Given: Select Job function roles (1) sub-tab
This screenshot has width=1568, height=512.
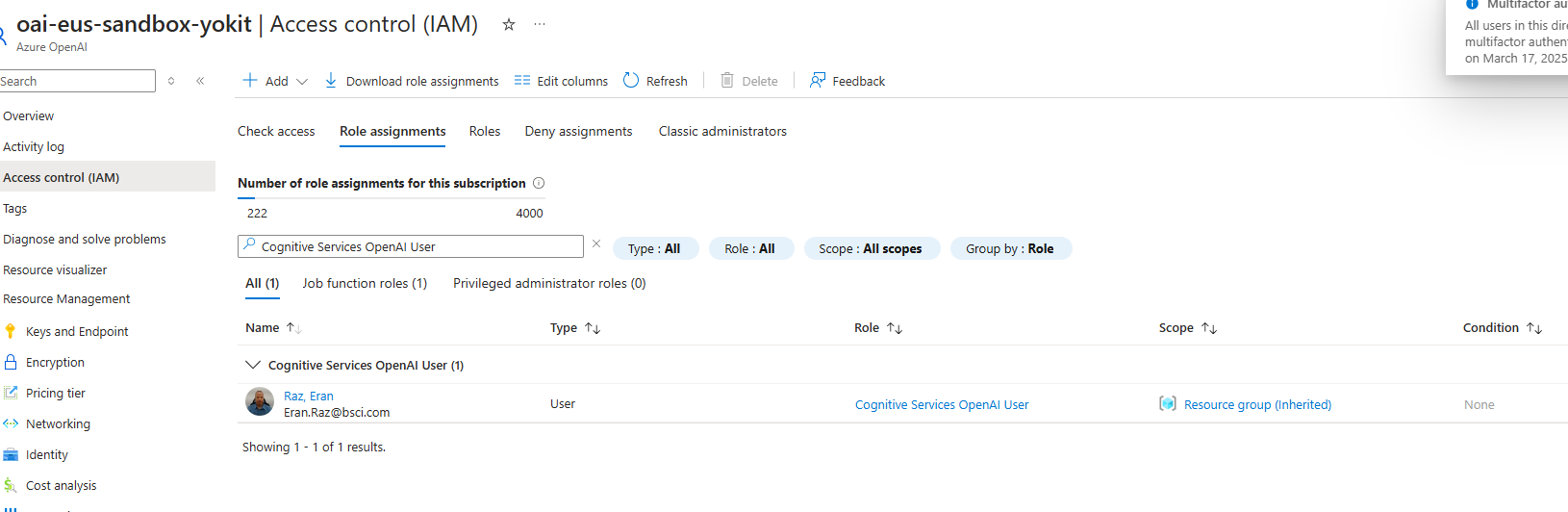Looking at the screenshot, I should click(x=365, y=283).
